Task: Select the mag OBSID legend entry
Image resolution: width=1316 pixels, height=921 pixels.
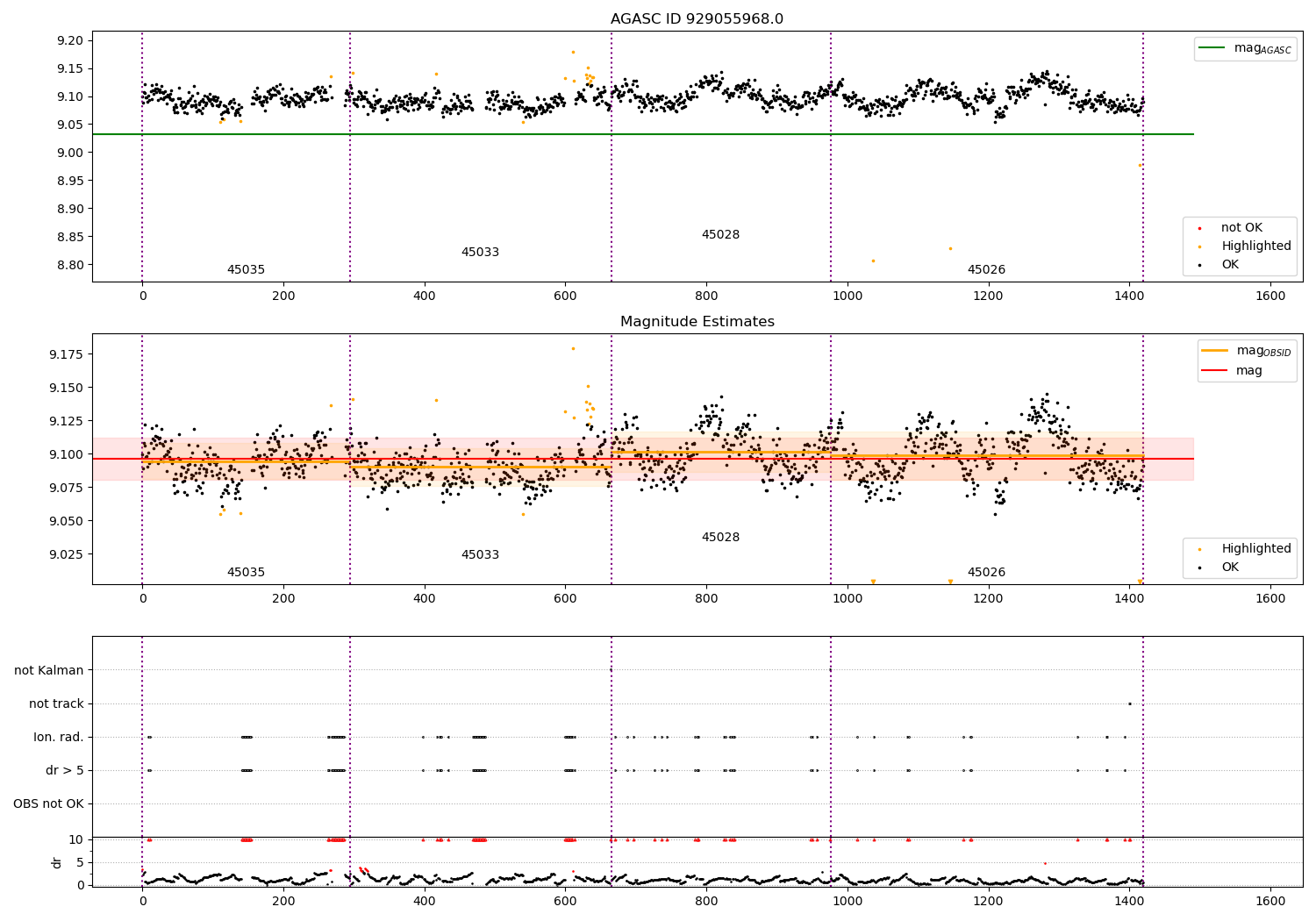Action: pos(1247,351)
